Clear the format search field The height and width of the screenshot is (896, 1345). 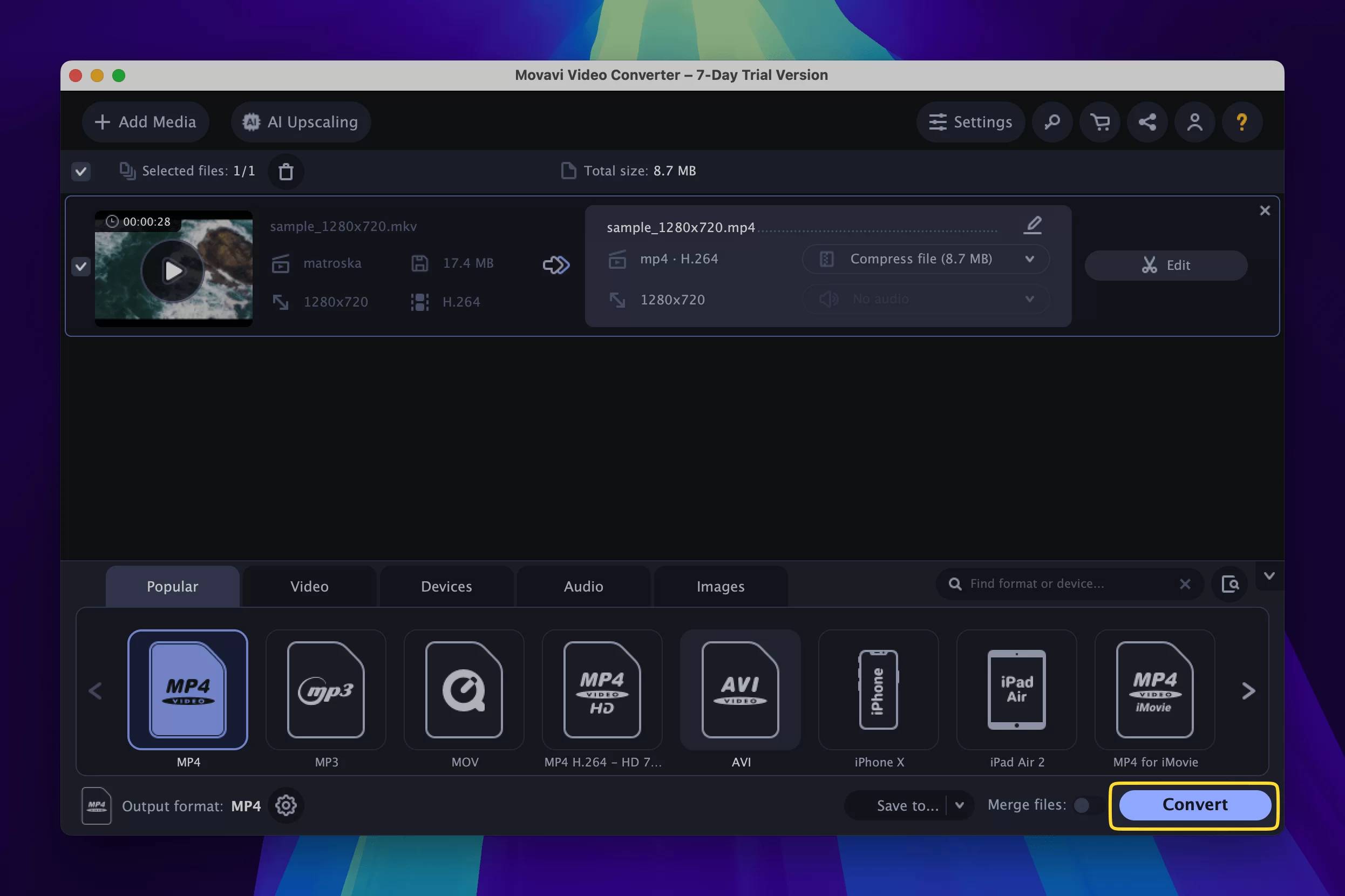(1185, 584)
